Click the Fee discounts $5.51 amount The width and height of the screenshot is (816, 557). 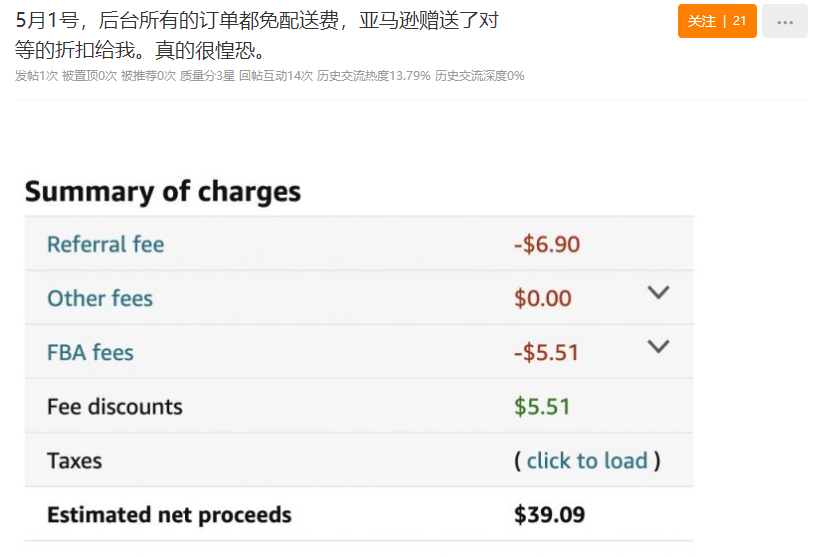click(542, 407)
